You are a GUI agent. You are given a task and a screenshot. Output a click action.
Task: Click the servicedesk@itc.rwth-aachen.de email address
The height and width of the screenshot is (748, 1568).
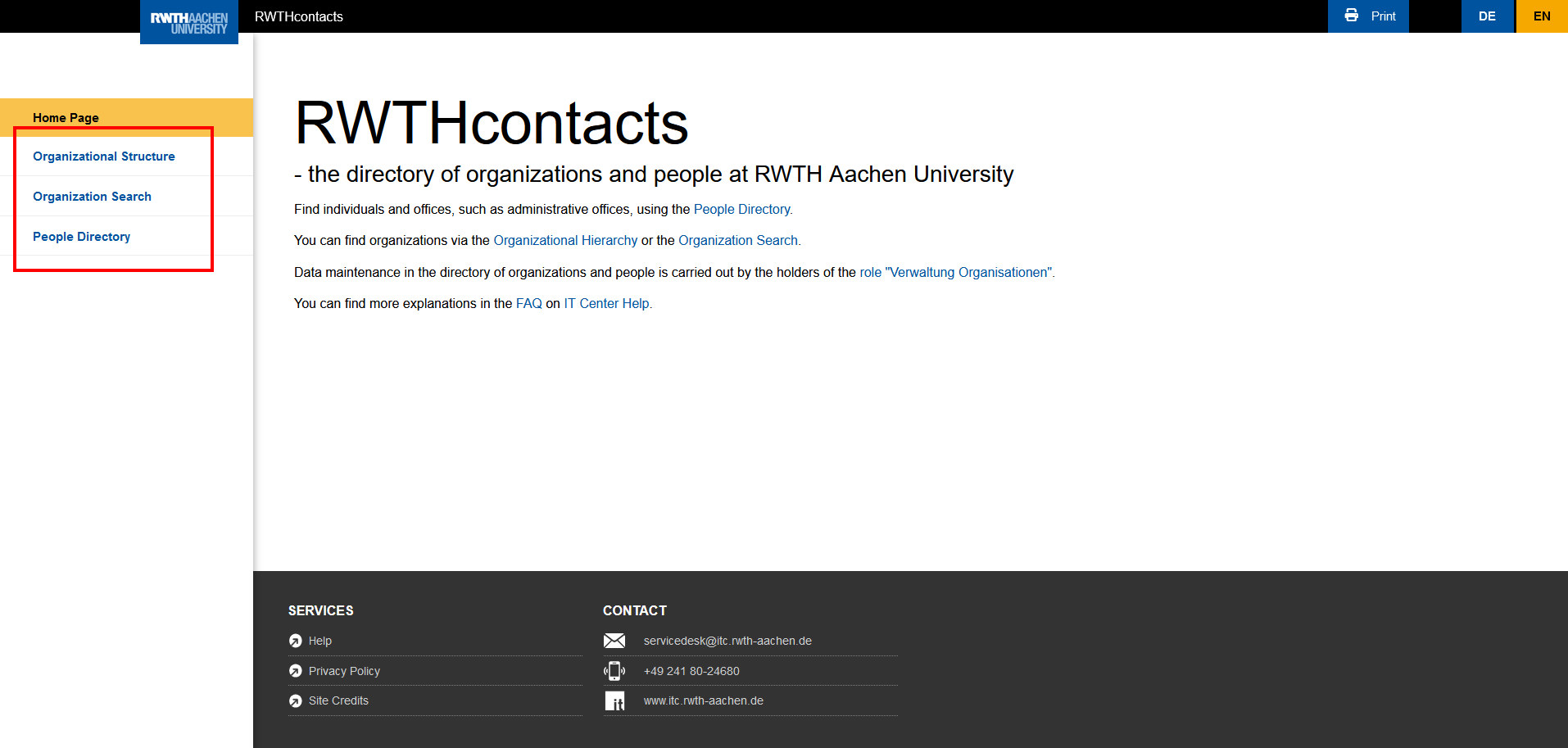coord(727,641)
